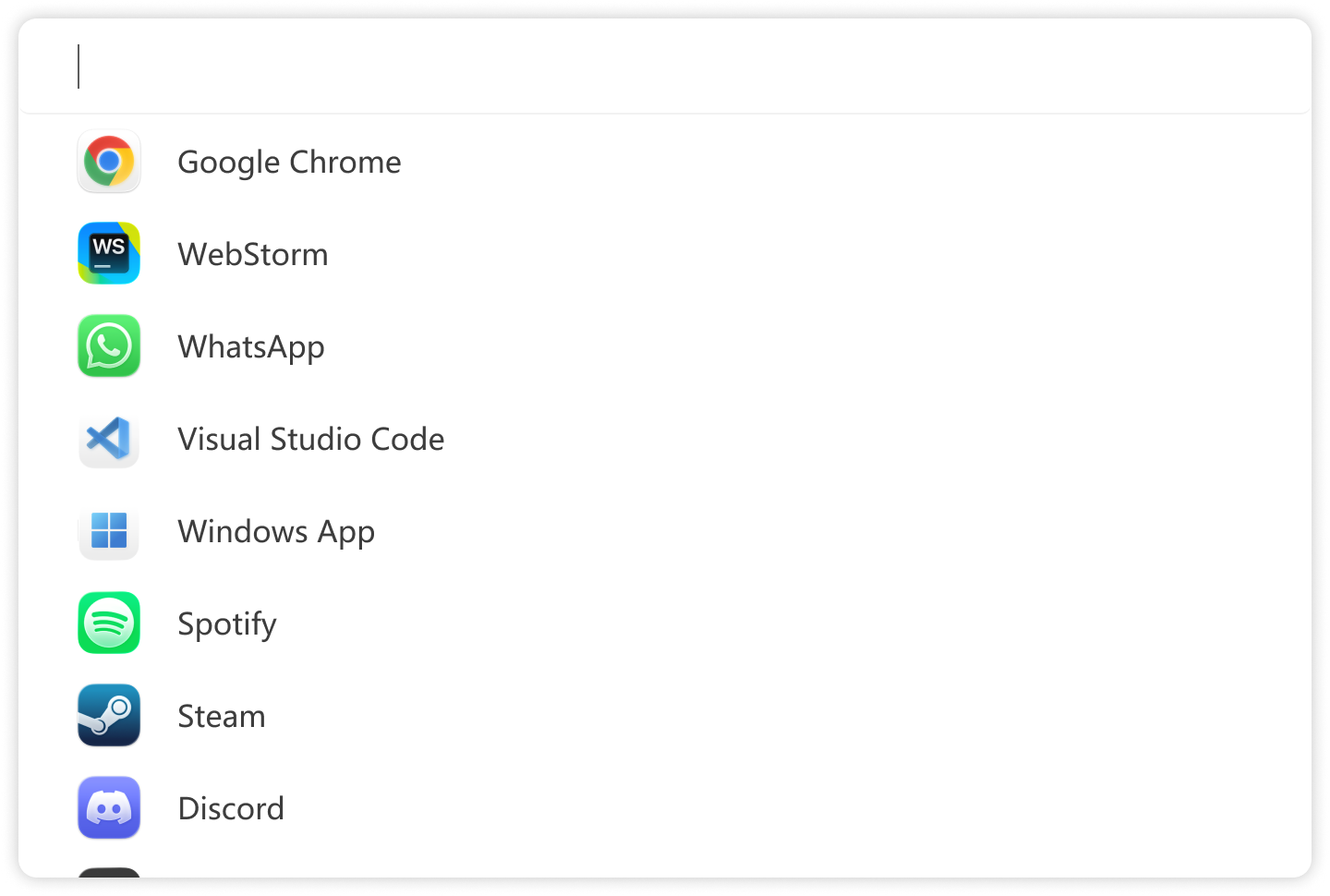Click the Discord icon
Screen dimensions: 1330x896
pyautogui.click(x=109, y=808)
